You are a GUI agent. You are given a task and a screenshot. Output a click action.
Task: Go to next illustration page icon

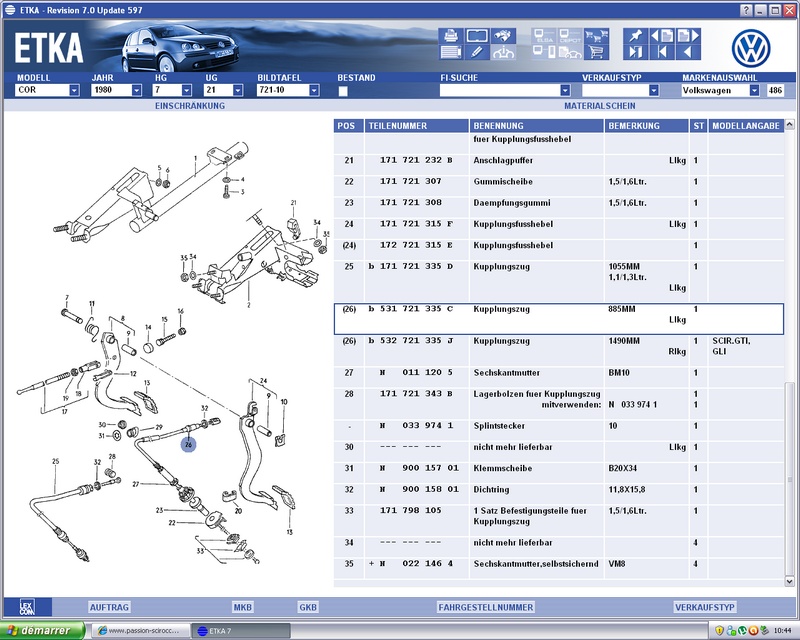(x=688, y=36)
